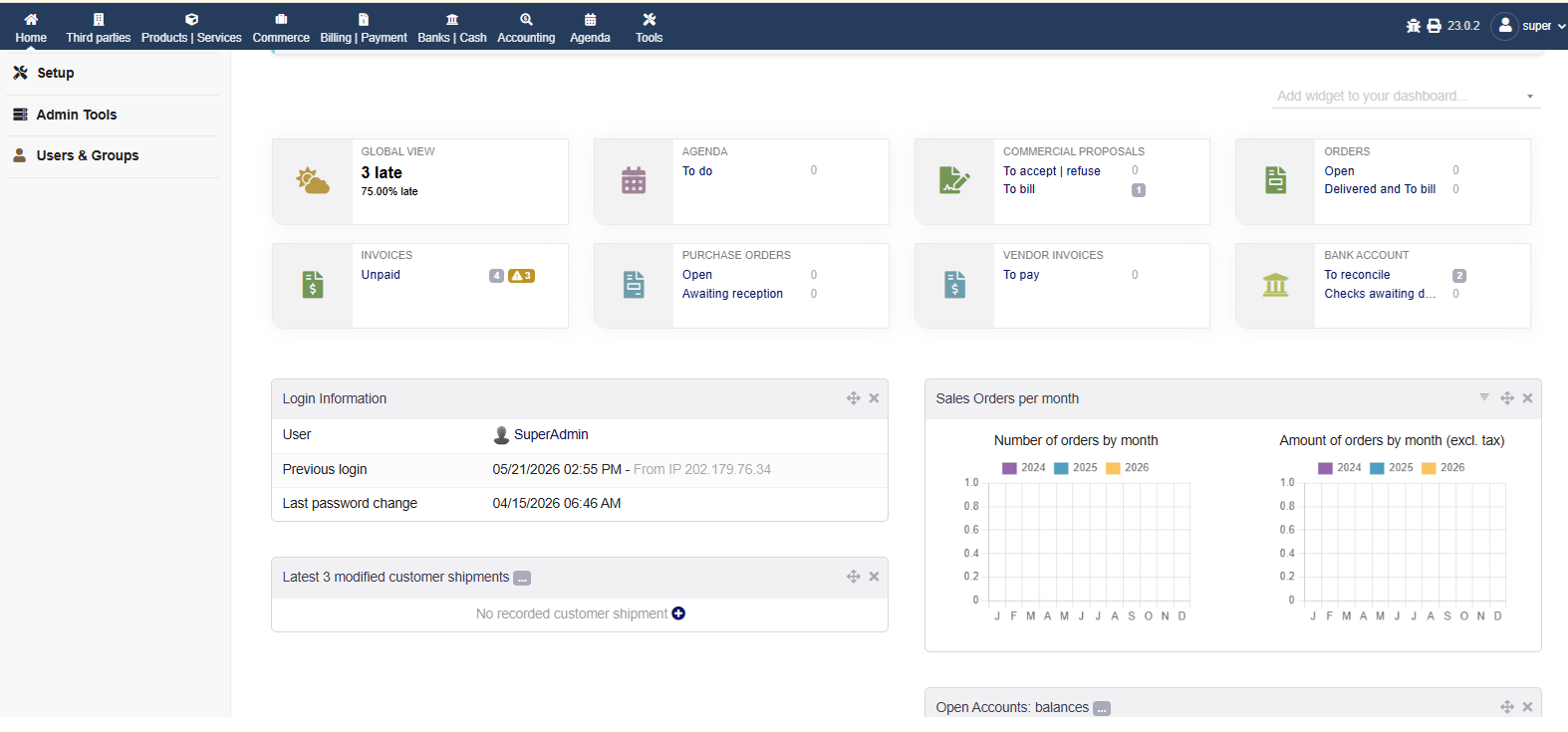Open the Commerce menu
1568x732 pixels.
pos(281,28)
